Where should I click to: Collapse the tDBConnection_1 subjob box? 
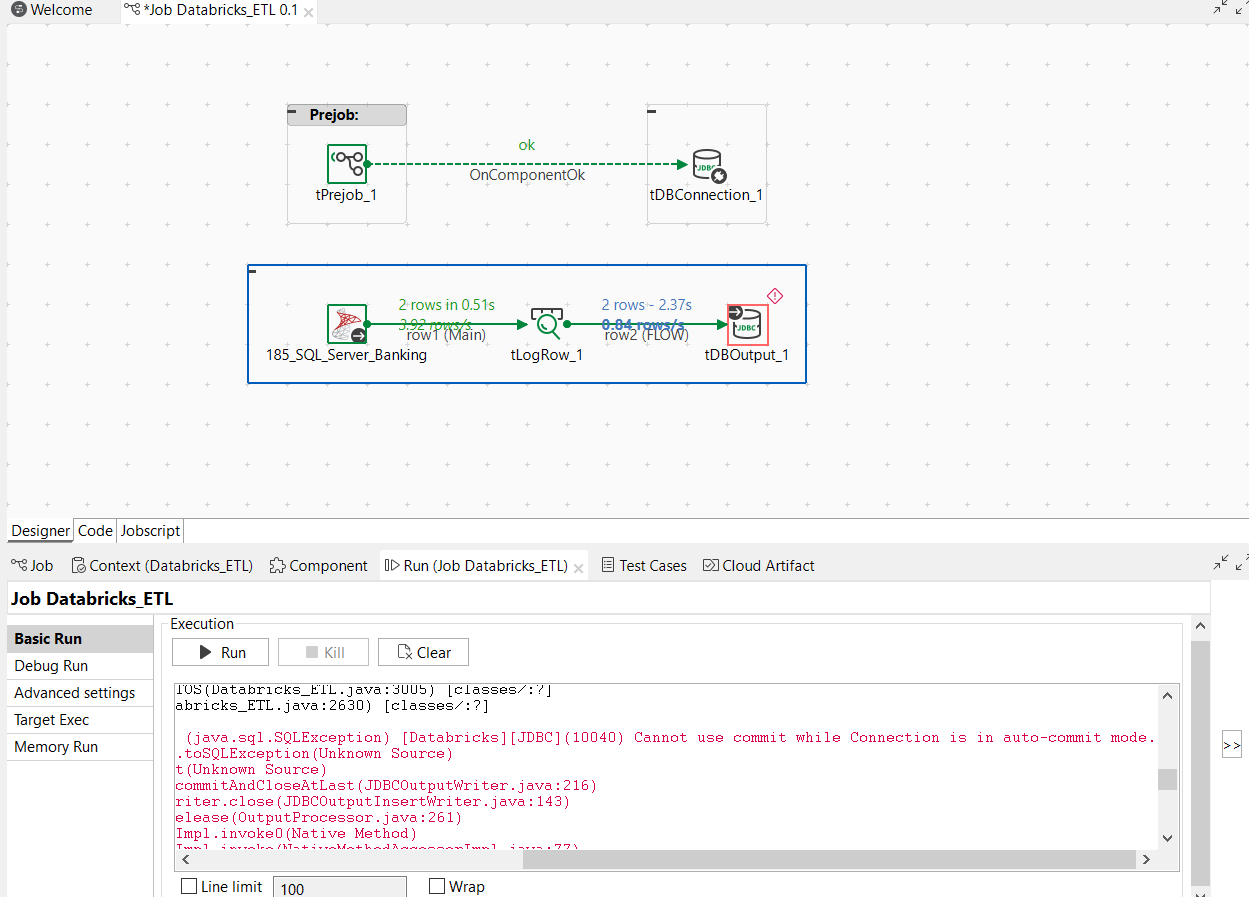point(652,111)
